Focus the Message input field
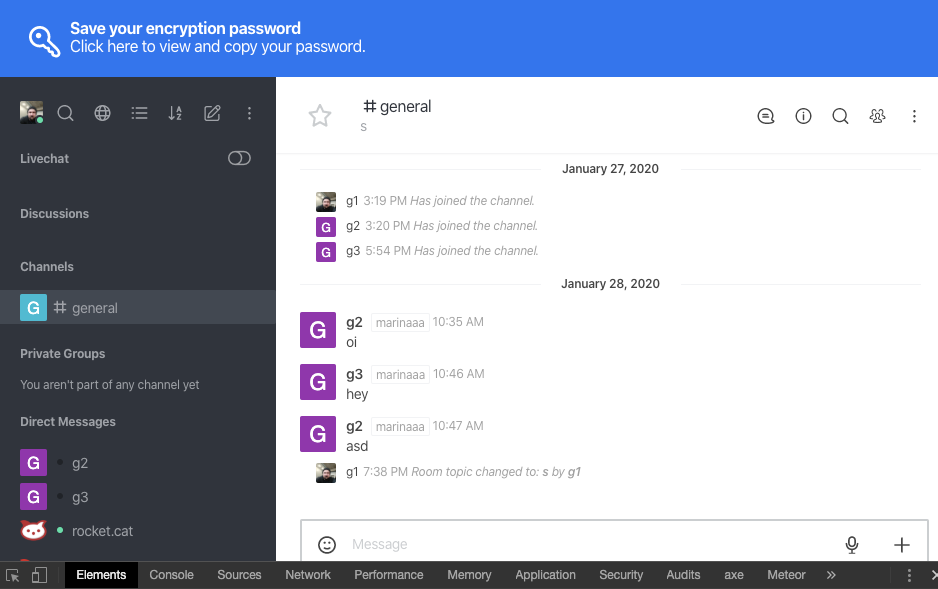938x589 pixels. [592, 544]
